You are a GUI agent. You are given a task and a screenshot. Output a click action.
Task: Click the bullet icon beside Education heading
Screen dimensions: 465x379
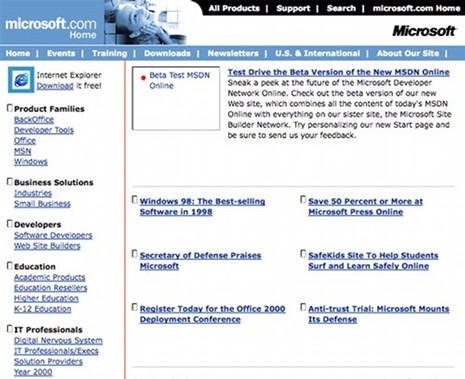pyautogui.click(x=10, y=266)
